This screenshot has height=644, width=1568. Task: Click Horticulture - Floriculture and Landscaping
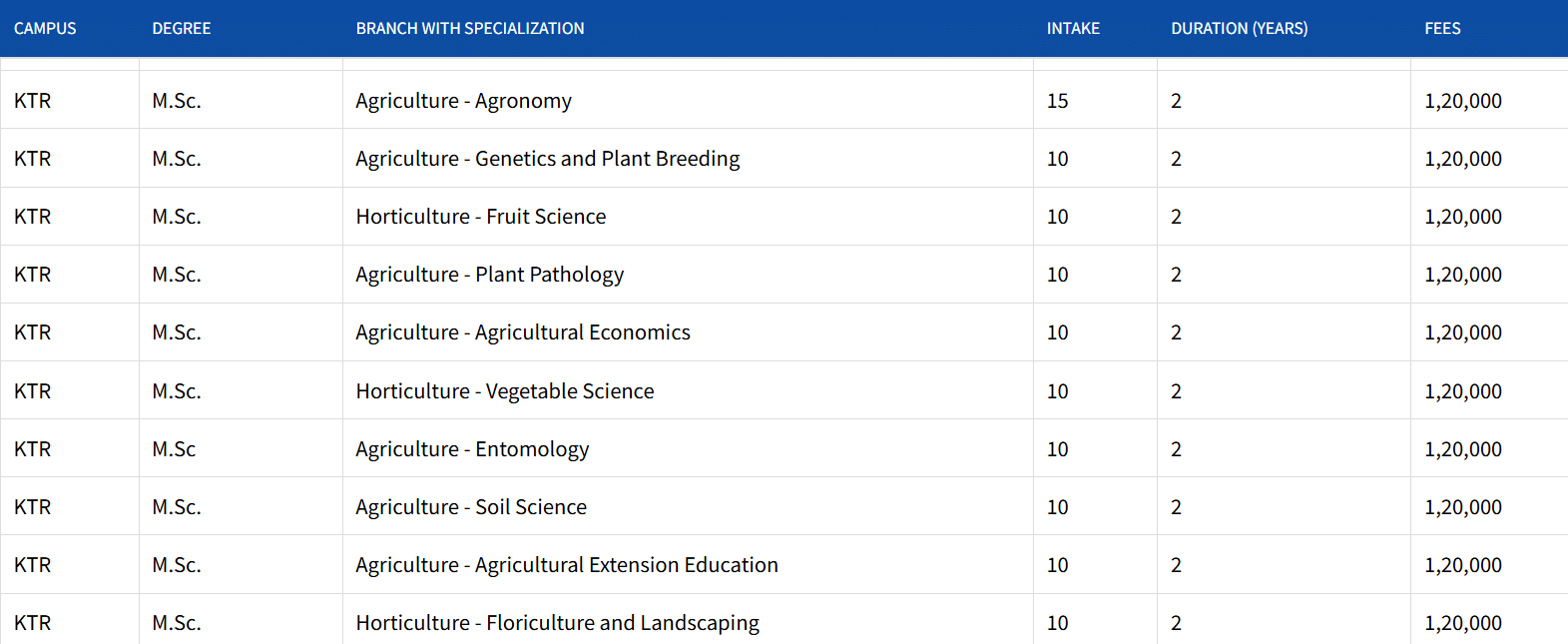coord(557,623)
